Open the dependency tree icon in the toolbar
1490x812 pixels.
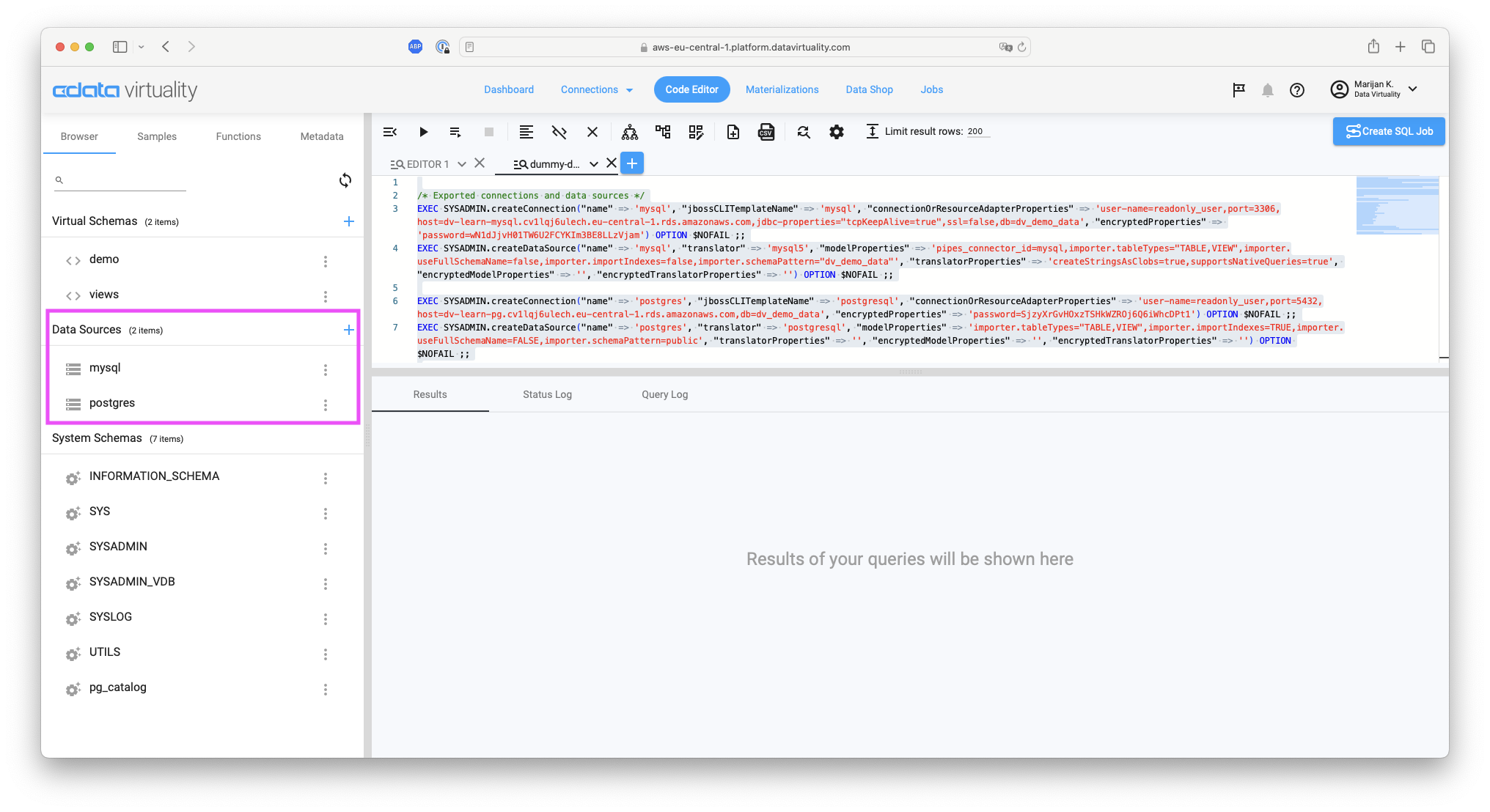629,132
